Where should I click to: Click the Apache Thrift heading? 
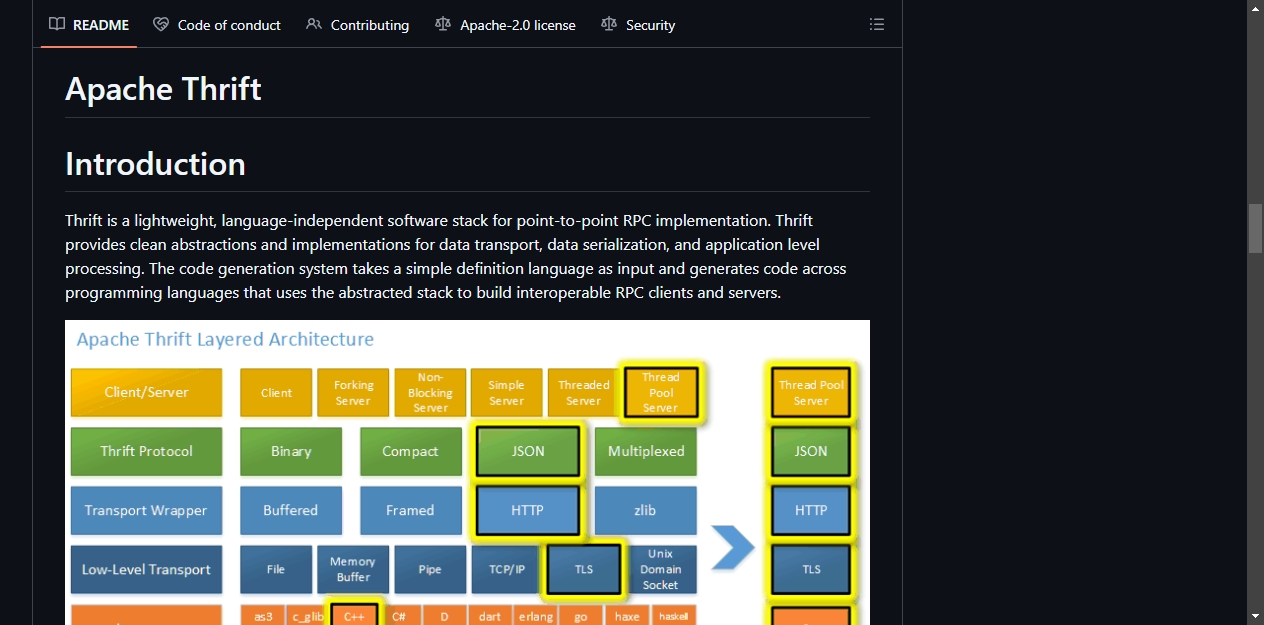pos(163,89)
